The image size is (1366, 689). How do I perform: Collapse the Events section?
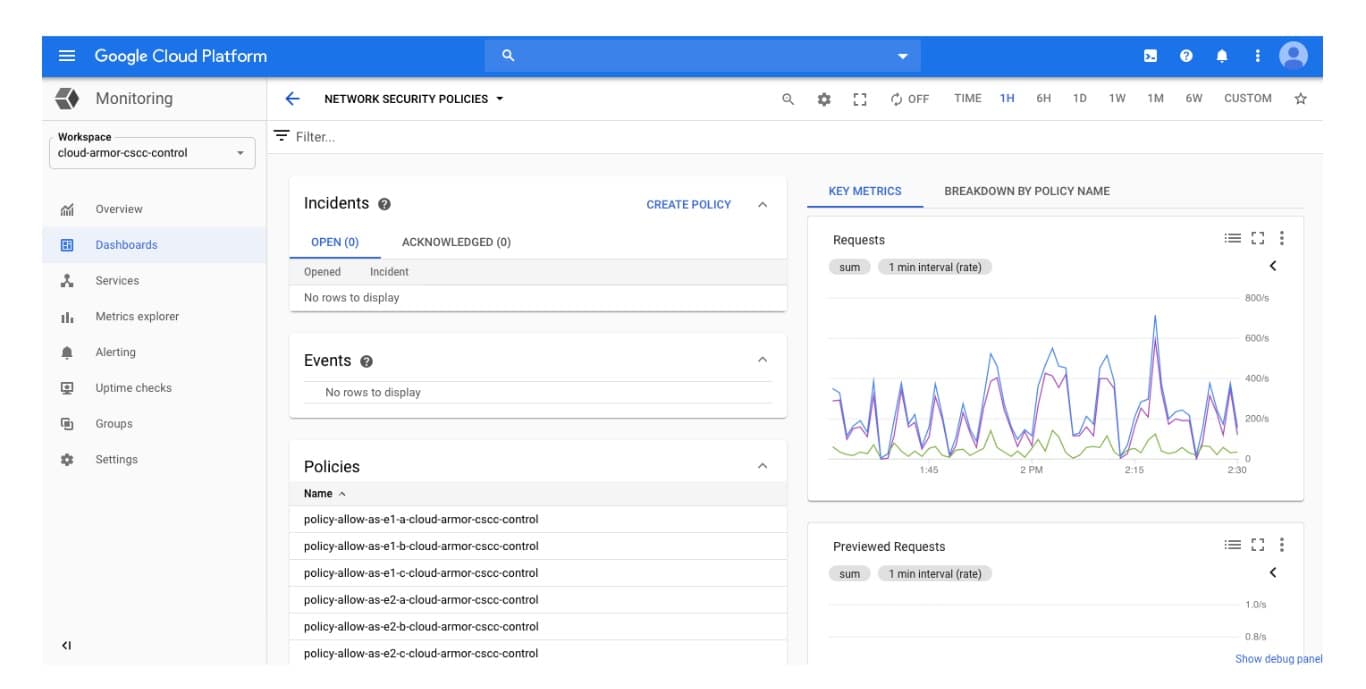(763, 360)
